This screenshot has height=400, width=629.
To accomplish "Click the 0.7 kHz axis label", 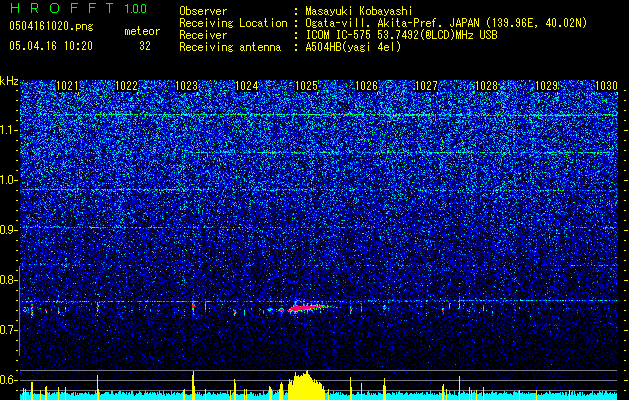I will pos(9,330).
